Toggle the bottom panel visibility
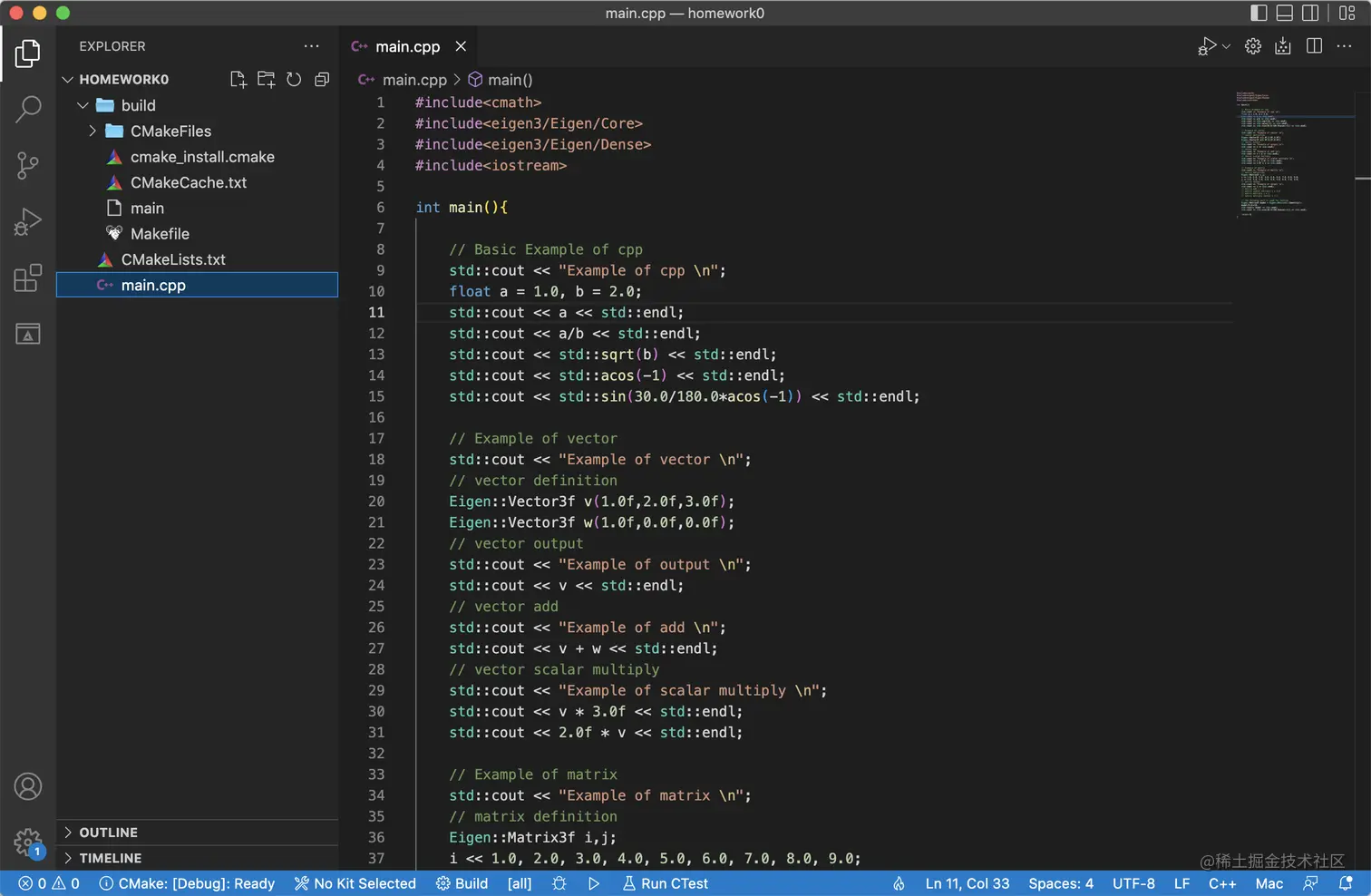Image resolution: width=1371 pixels, height=896 pixels. coord(1285,13)
